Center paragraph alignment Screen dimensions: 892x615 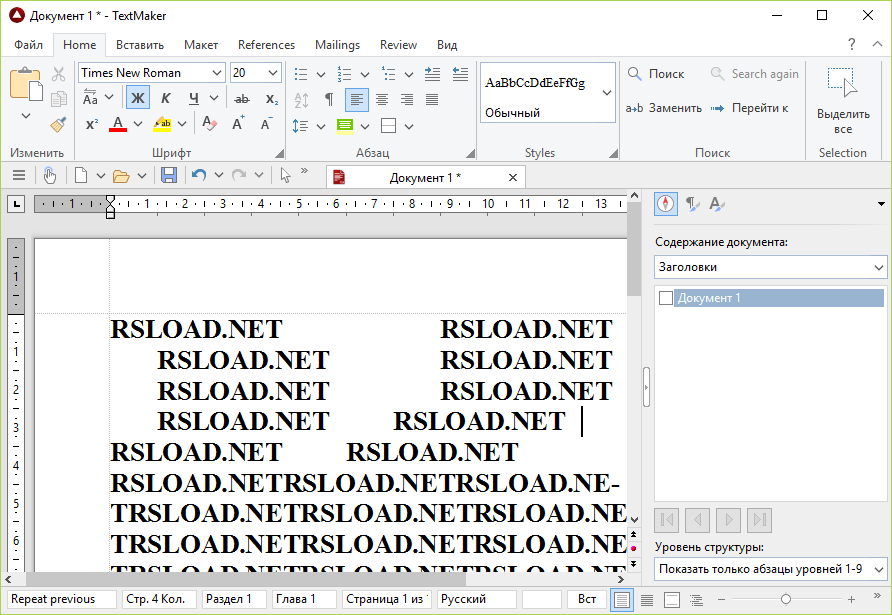point(382,100)
